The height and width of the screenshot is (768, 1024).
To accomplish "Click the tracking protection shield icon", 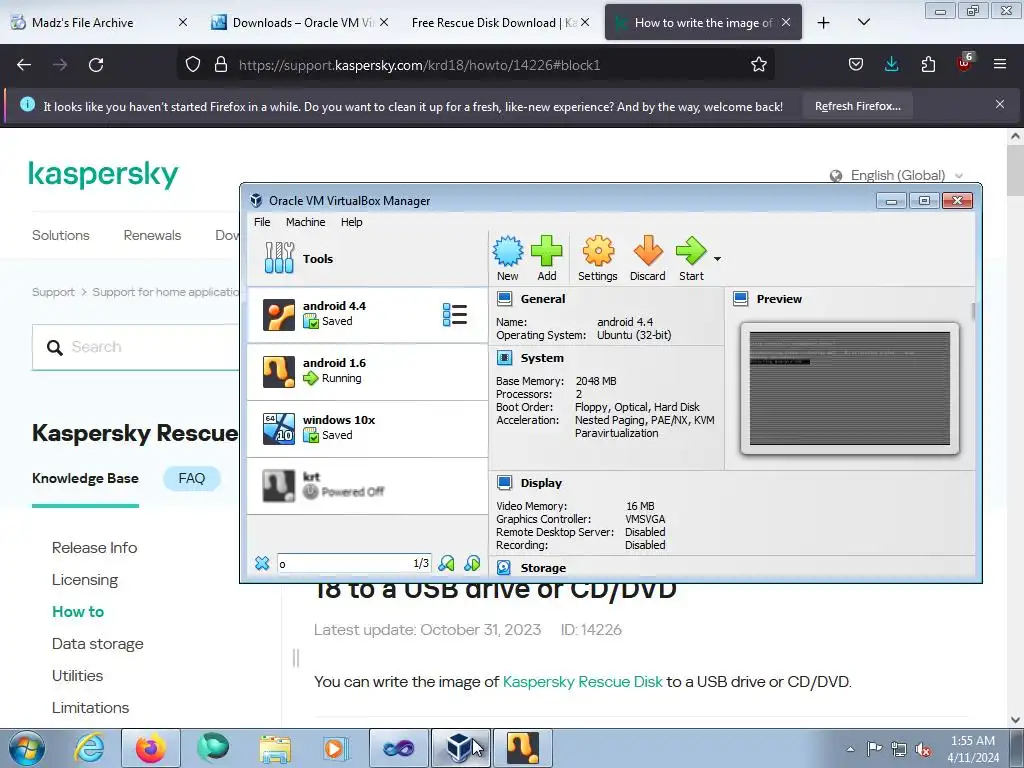I will pyautogui.click(x=193, y=65).
